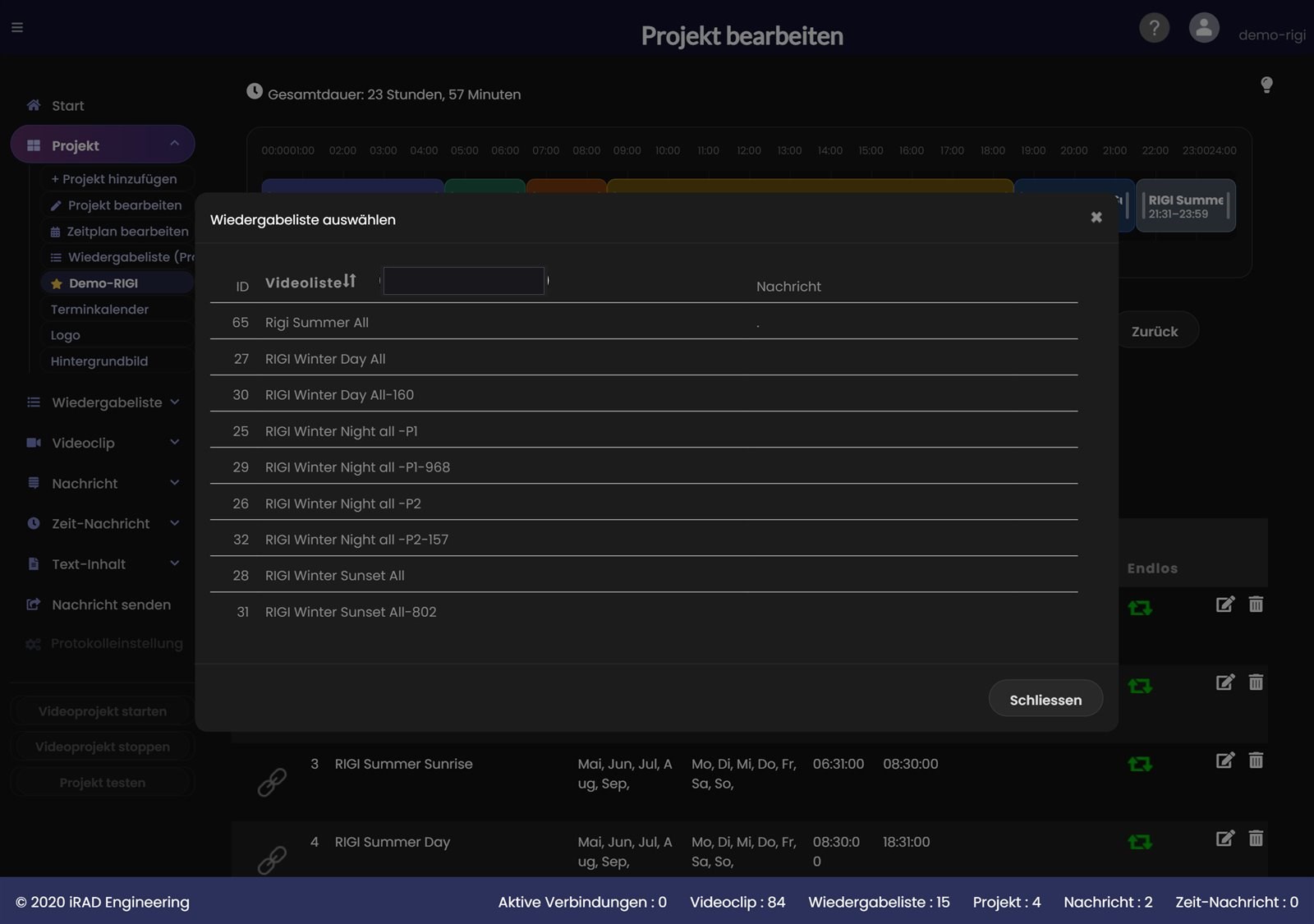Image resolution: width=1314 pixels, height=924 pixels.
Task: Toggle the Endlos loop icon for RIGI Summer Day
Action: pyautogui.click(x=1140, y=842)
